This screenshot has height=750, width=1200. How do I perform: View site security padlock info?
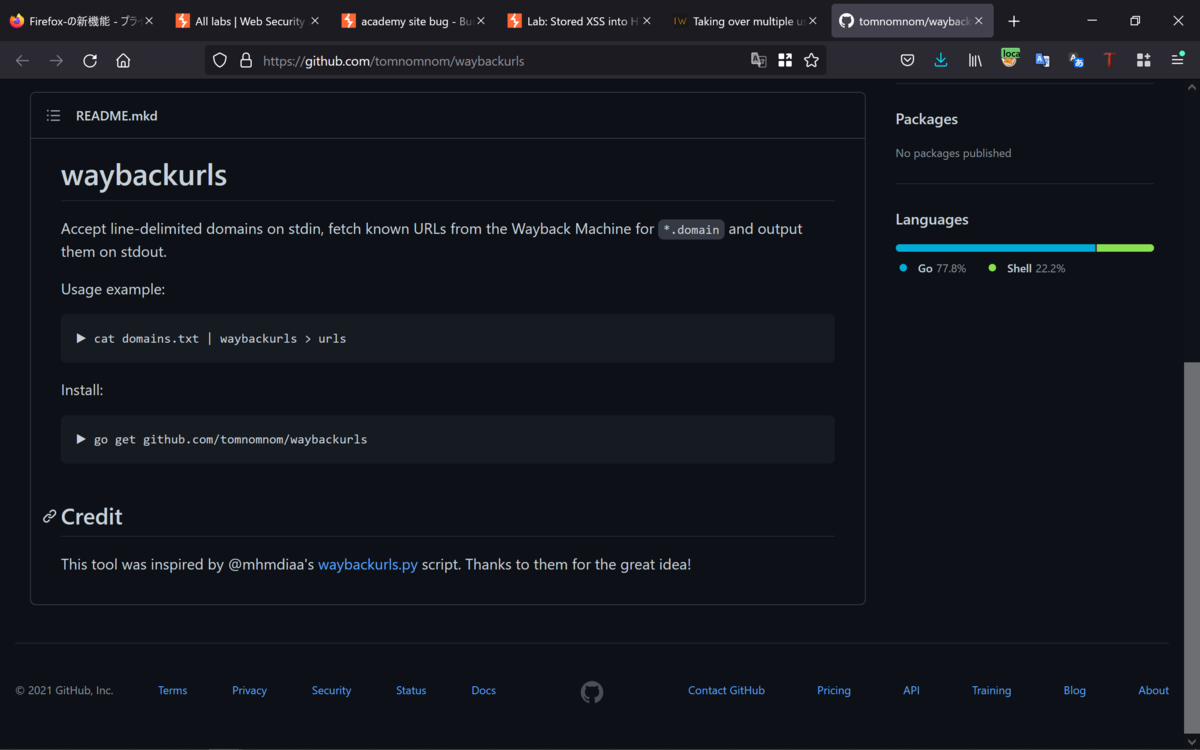(245, 61)
